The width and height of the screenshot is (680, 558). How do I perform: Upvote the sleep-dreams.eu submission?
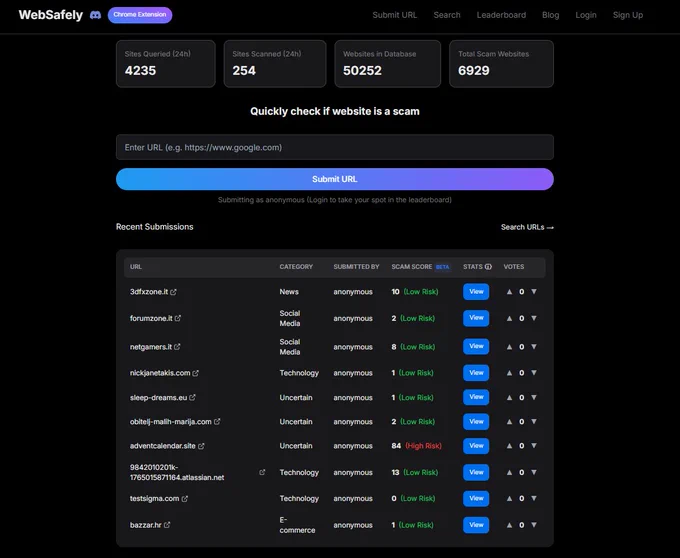click(x=510, y=398)
